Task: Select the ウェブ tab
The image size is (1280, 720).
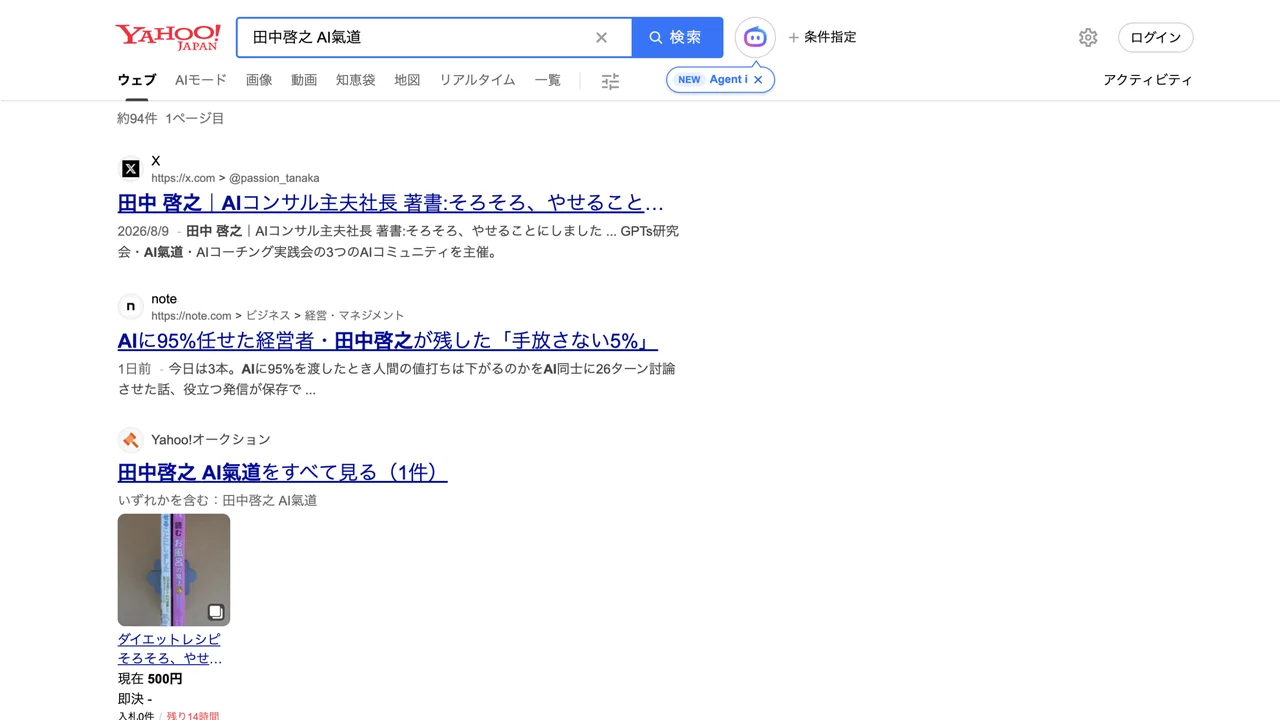Action: [x=137, y=80]
